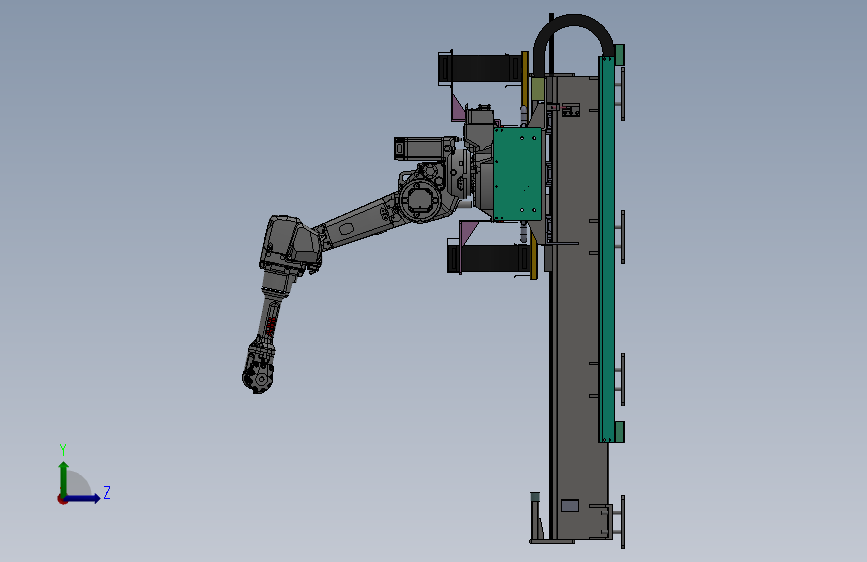This screenshot has height=562, width=867.
Task: Click the red origin ball of the triad
Action: pyautogui.click(x=62, y=499)
